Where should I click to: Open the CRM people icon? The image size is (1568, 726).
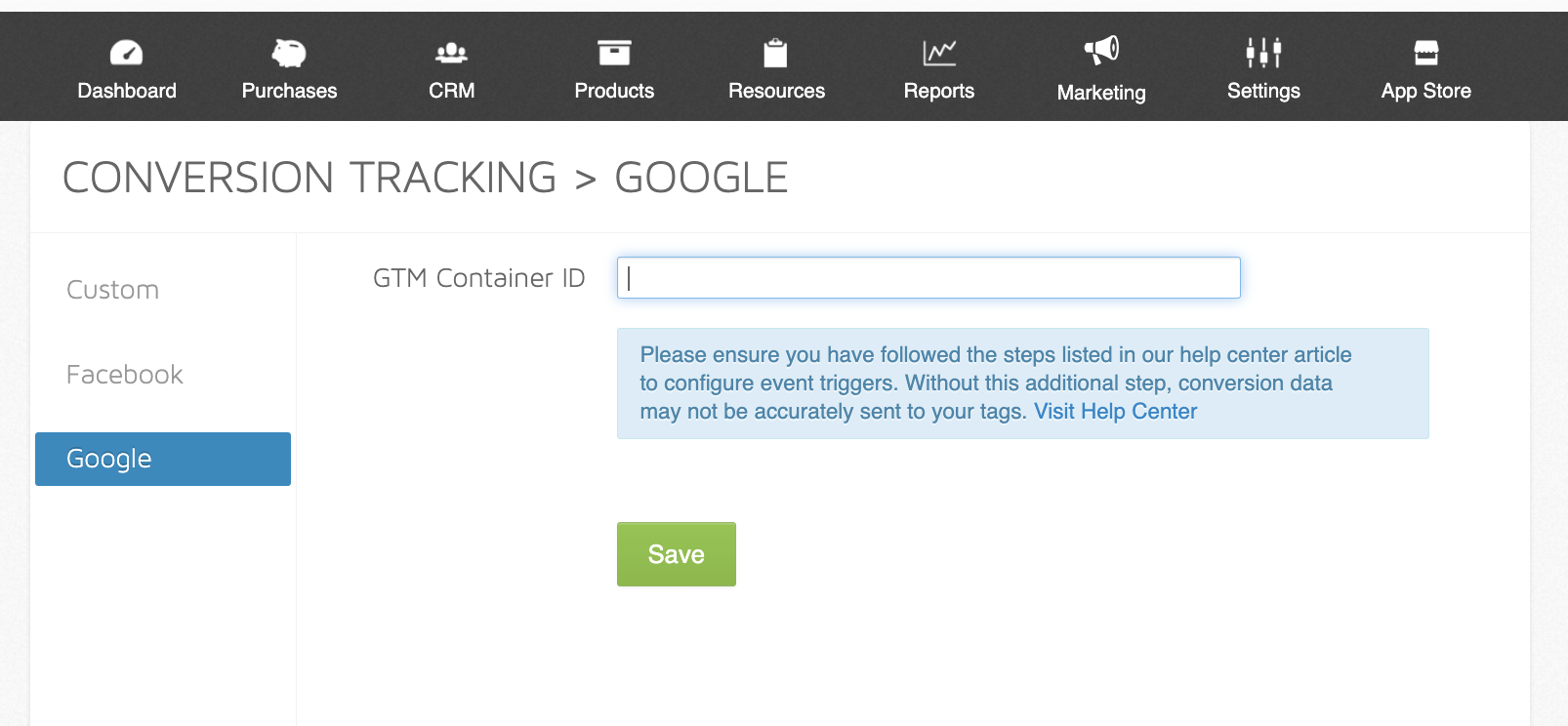pos(451,53)
